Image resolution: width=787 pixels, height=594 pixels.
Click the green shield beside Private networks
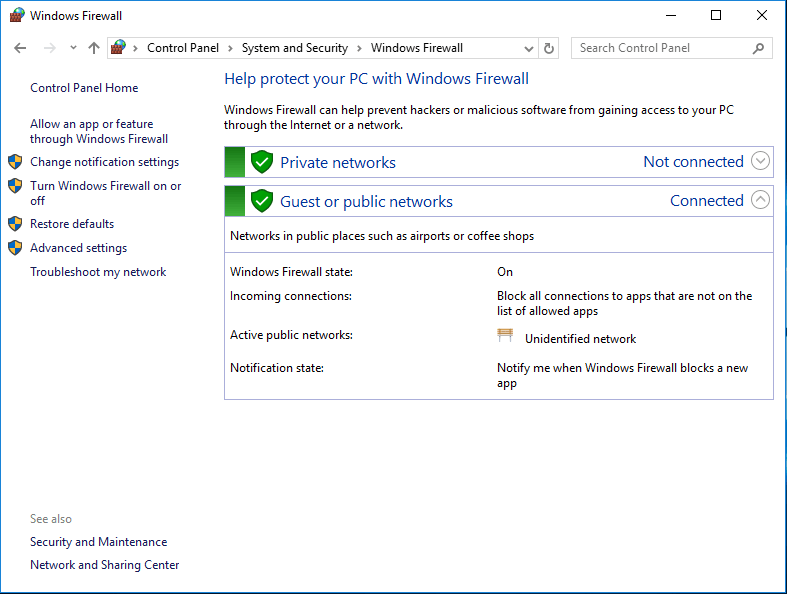tap(262, 162)
